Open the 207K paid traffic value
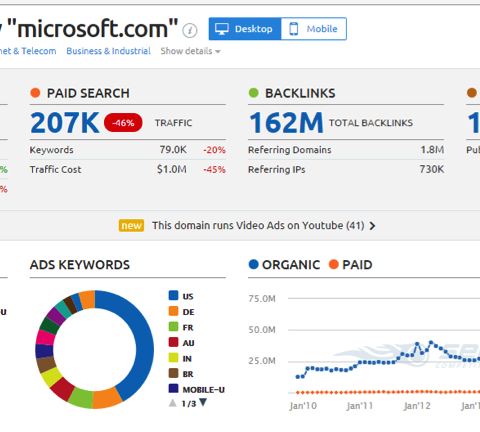480x432 pixels. 65,123
